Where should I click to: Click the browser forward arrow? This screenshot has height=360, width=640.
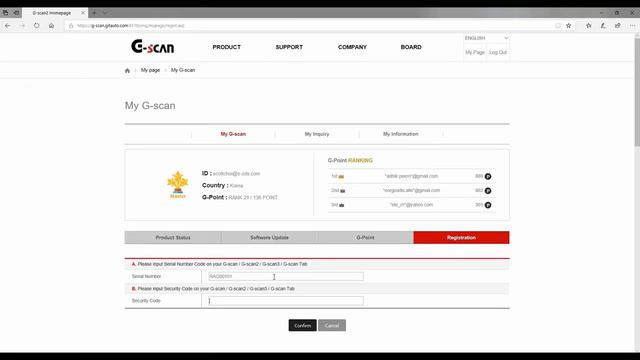pos(22,25)
